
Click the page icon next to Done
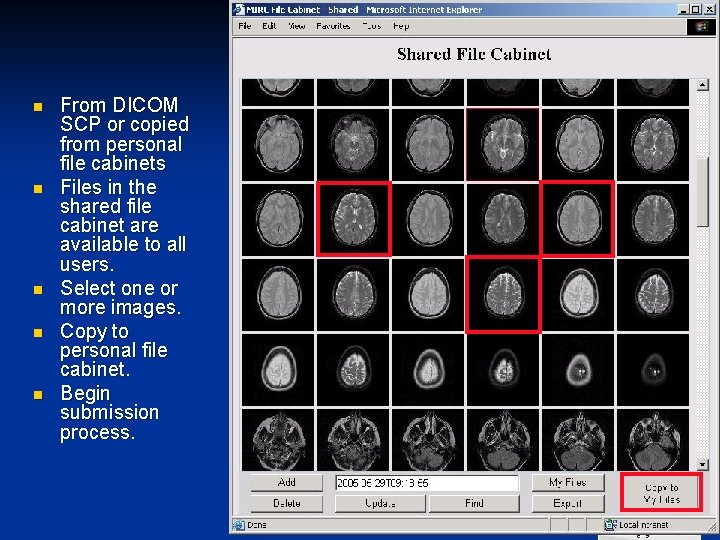239,524
